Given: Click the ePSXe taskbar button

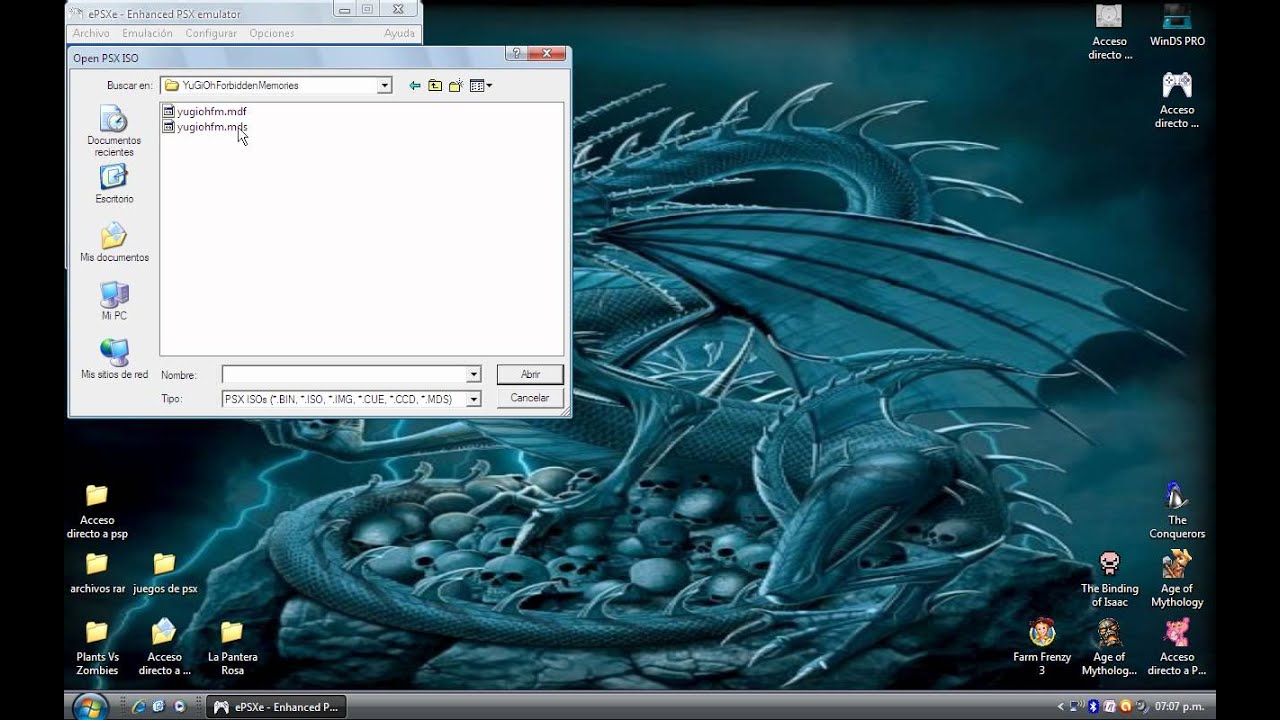Looking at the screenshot, I should [x=276, y=707].
